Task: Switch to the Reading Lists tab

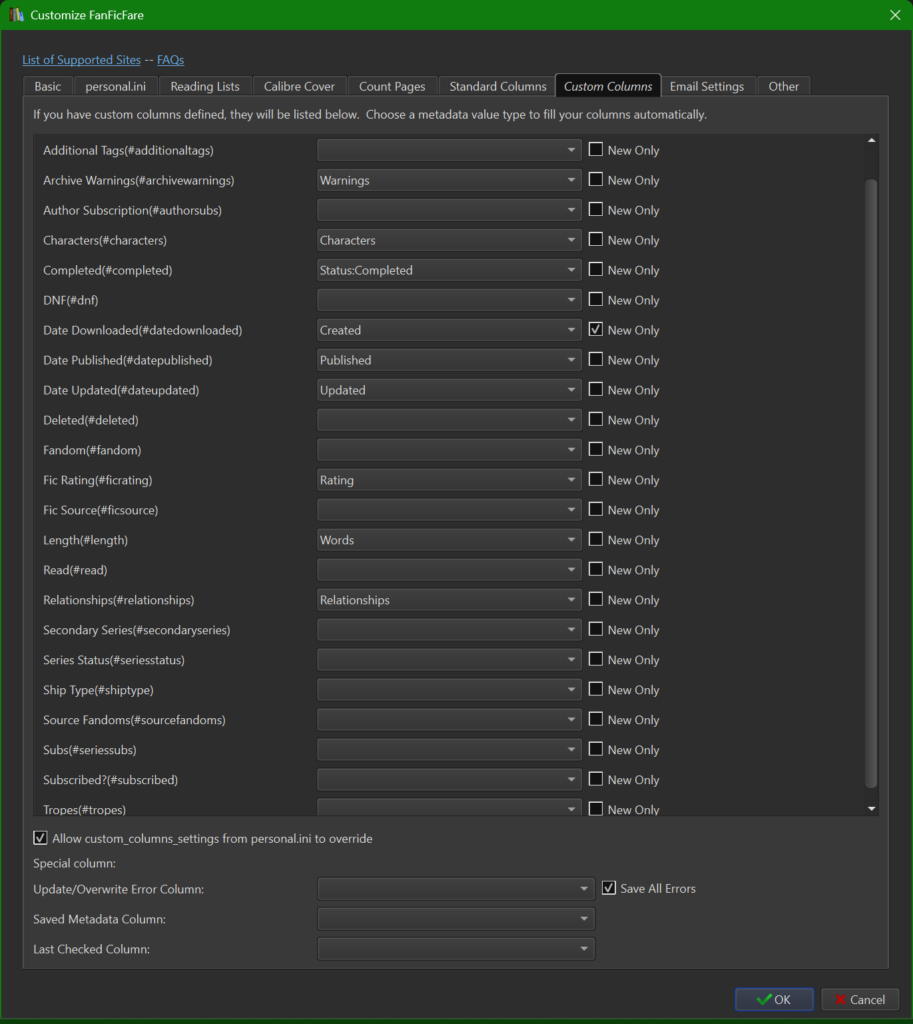Action: pyautogui.click(x=205, y=86)
